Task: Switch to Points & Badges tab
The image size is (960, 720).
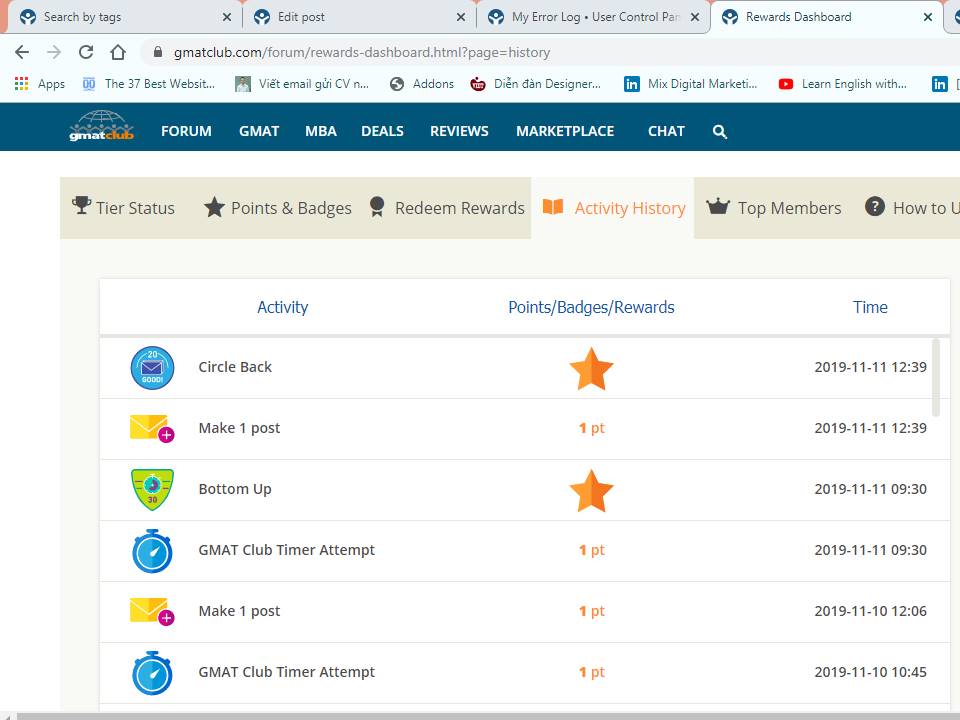Action: [x=278, y=208]
